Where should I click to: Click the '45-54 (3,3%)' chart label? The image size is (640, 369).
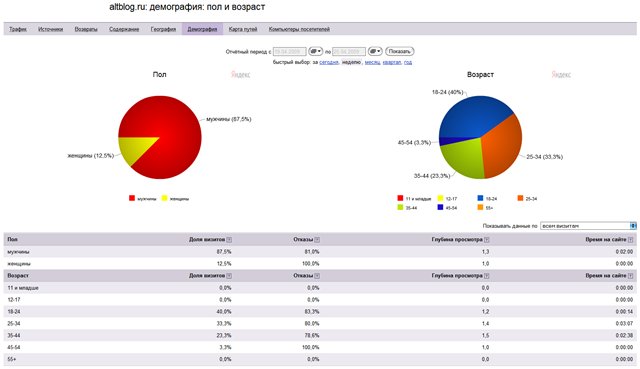pos(414,142)
